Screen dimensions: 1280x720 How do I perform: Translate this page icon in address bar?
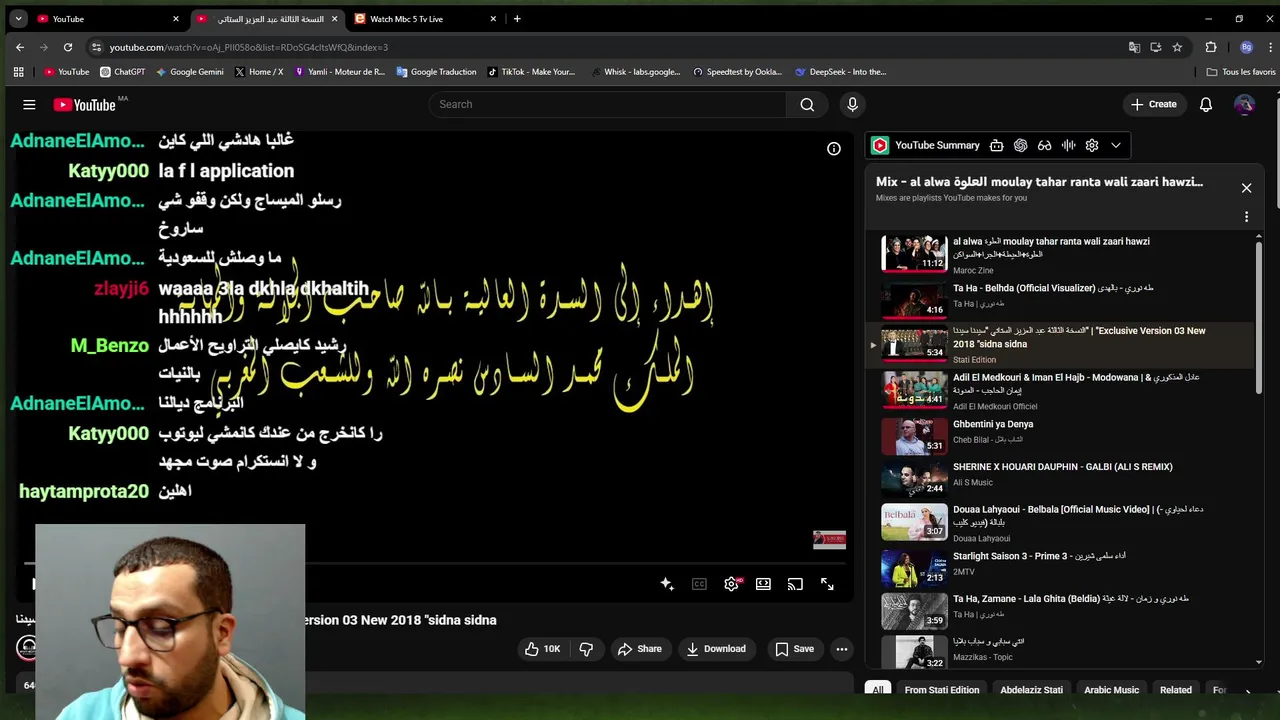1134,47
